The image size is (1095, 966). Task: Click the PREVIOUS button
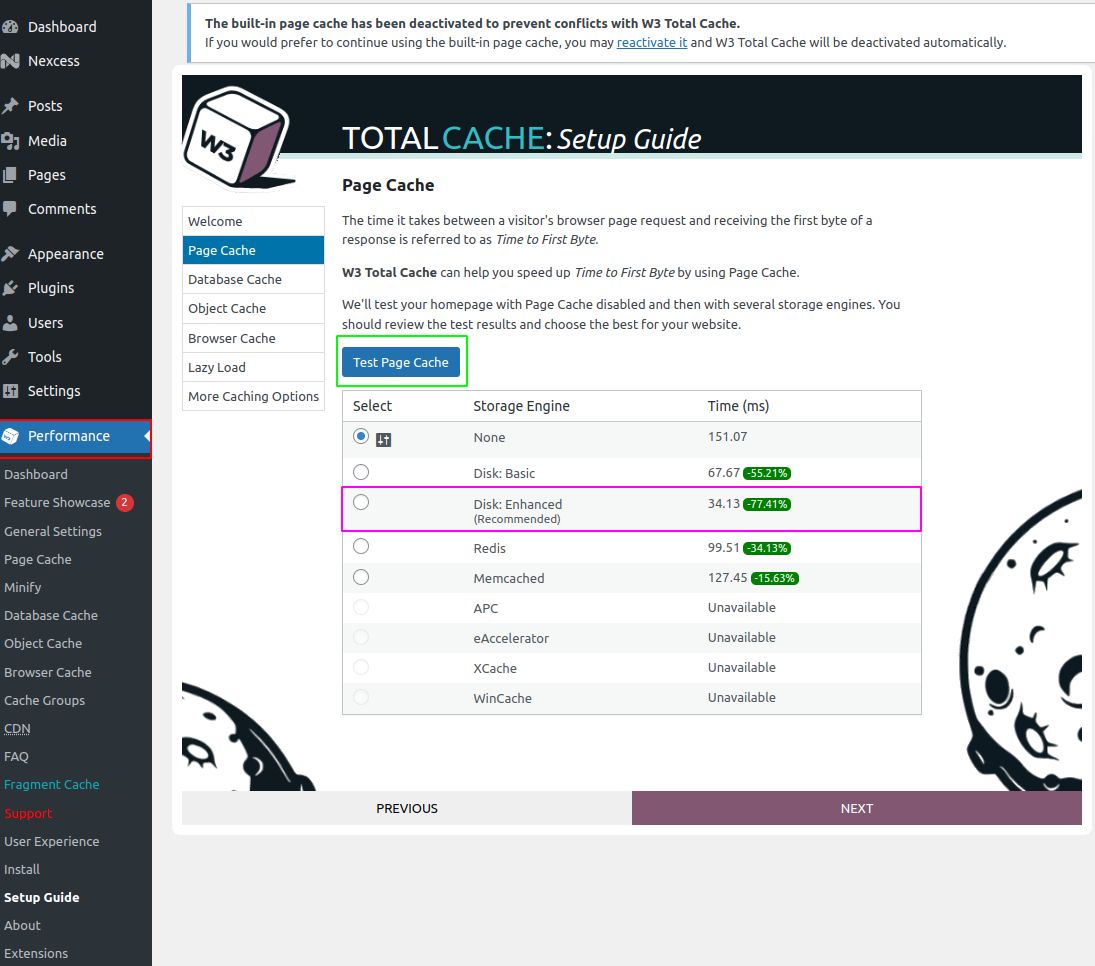(406, 808)
